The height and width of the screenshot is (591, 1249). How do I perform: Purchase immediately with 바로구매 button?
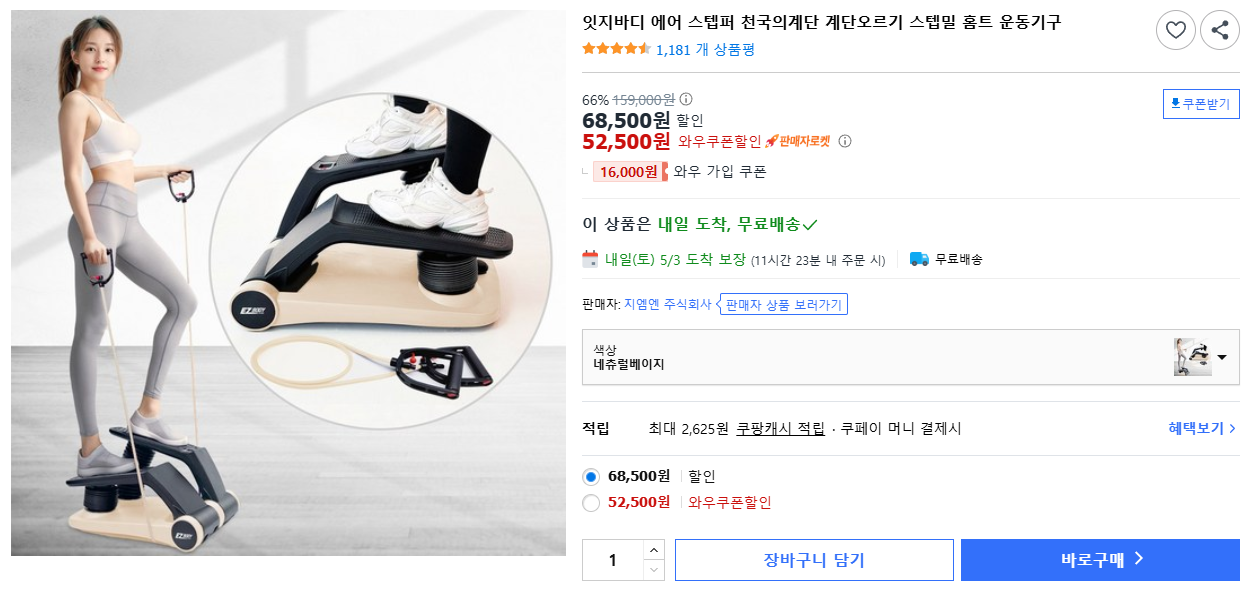click(1098, 559)
